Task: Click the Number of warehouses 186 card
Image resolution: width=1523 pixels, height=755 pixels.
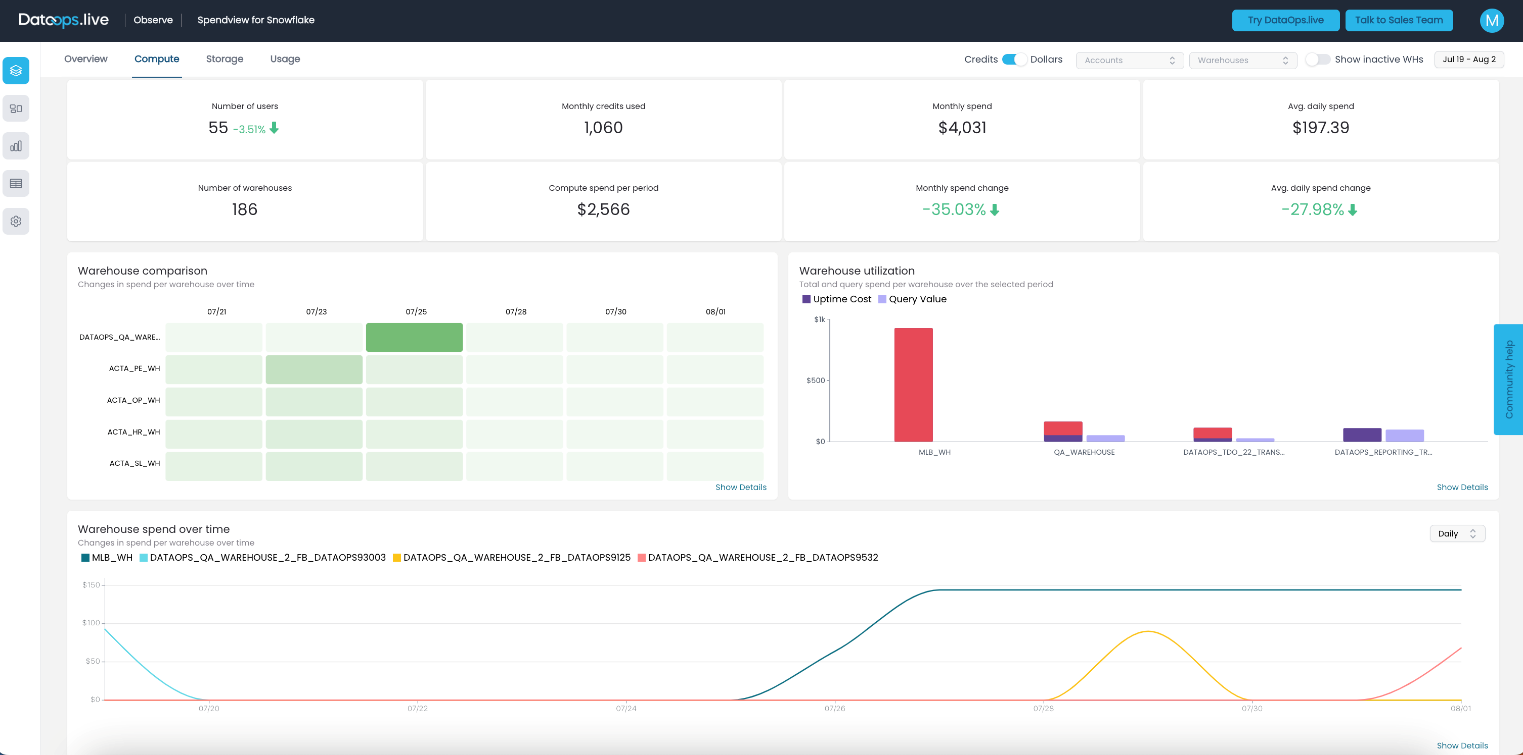Action: (x=245, y=201)
